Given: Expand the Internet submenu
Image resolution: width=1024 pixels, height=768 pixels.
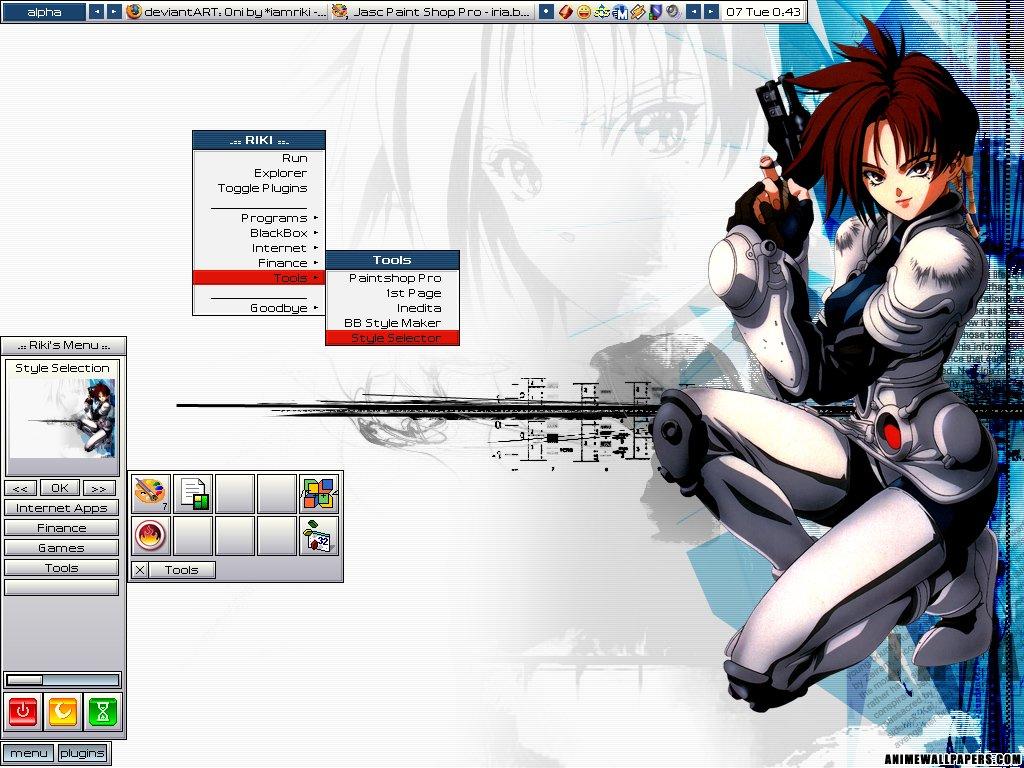Looking at the screenshot, I should click(x=259, y=248).
